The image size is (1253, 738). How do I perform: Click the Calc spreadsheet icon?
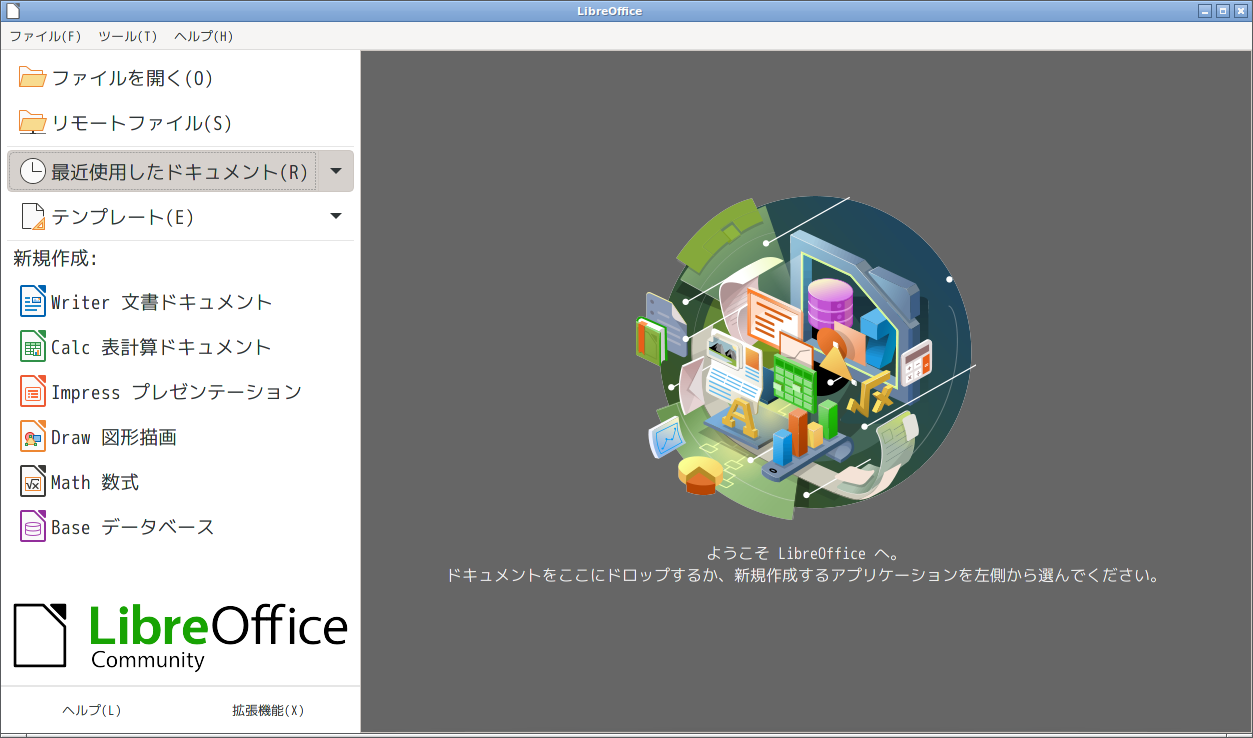pyautogui.click(x=33, y=347)
